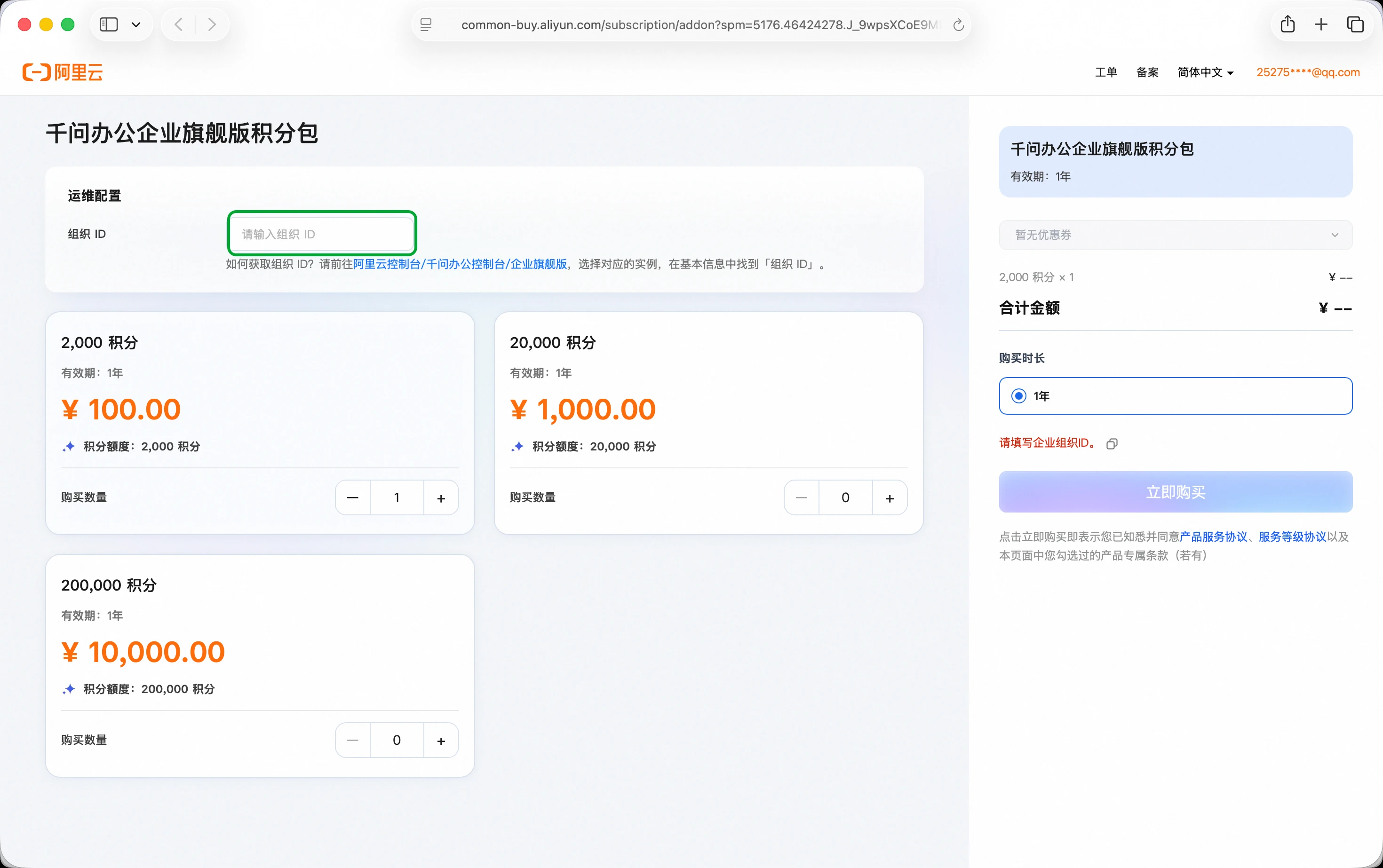Select the 1年 purchase duration radio button
Viewport: 1383px width, 868px height.
point(1019,396)
